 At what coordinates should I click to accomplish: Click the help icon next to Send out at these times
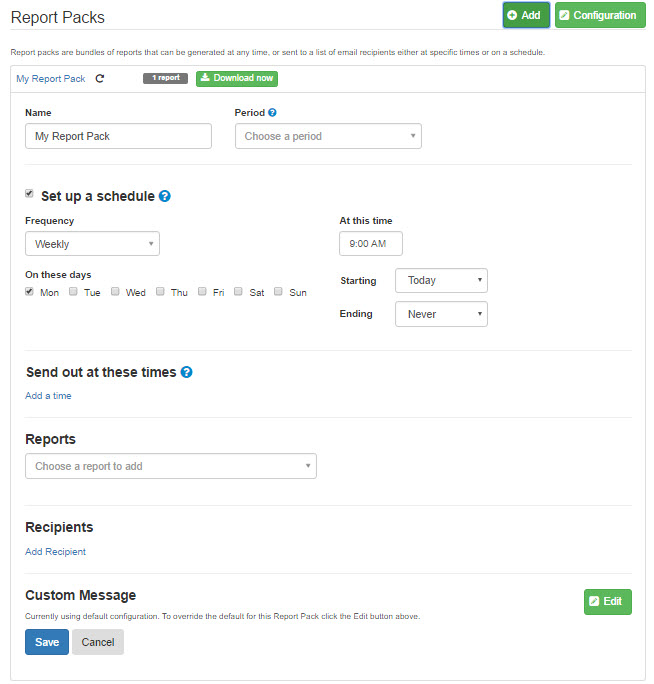(x=186, y=372)
